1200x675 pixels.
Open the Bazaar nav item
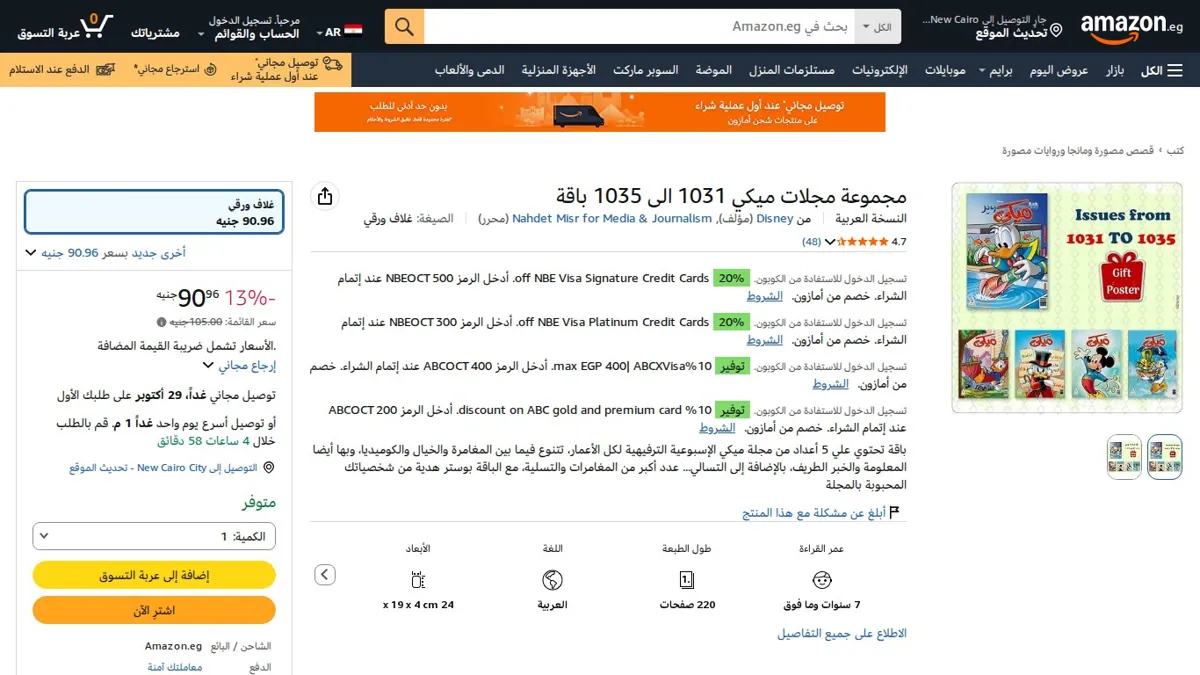click(1115, 70)
